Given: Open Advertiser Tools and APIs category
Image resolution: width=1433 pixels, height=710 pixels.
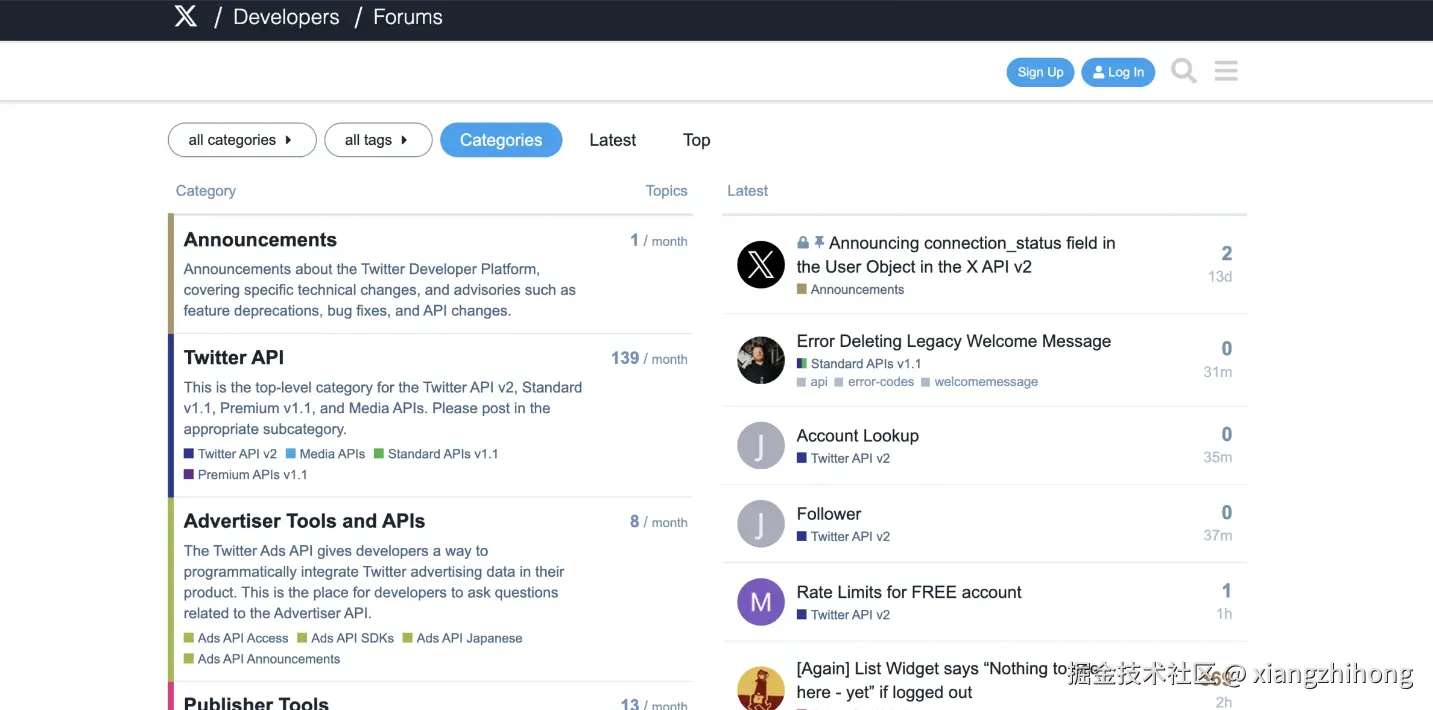Looking at the screenshot, I should [304, 521].
